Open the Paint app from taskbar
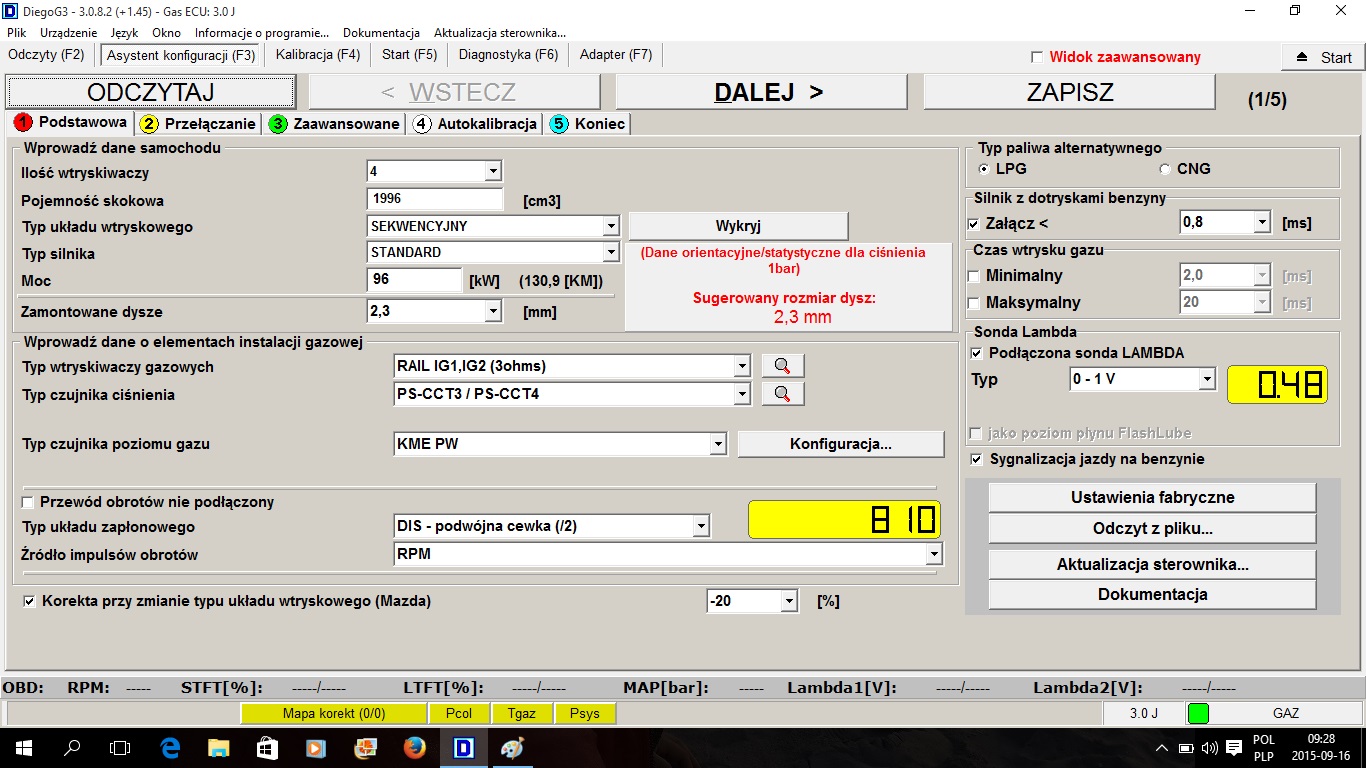The image size is (1366, 768). 512,747
